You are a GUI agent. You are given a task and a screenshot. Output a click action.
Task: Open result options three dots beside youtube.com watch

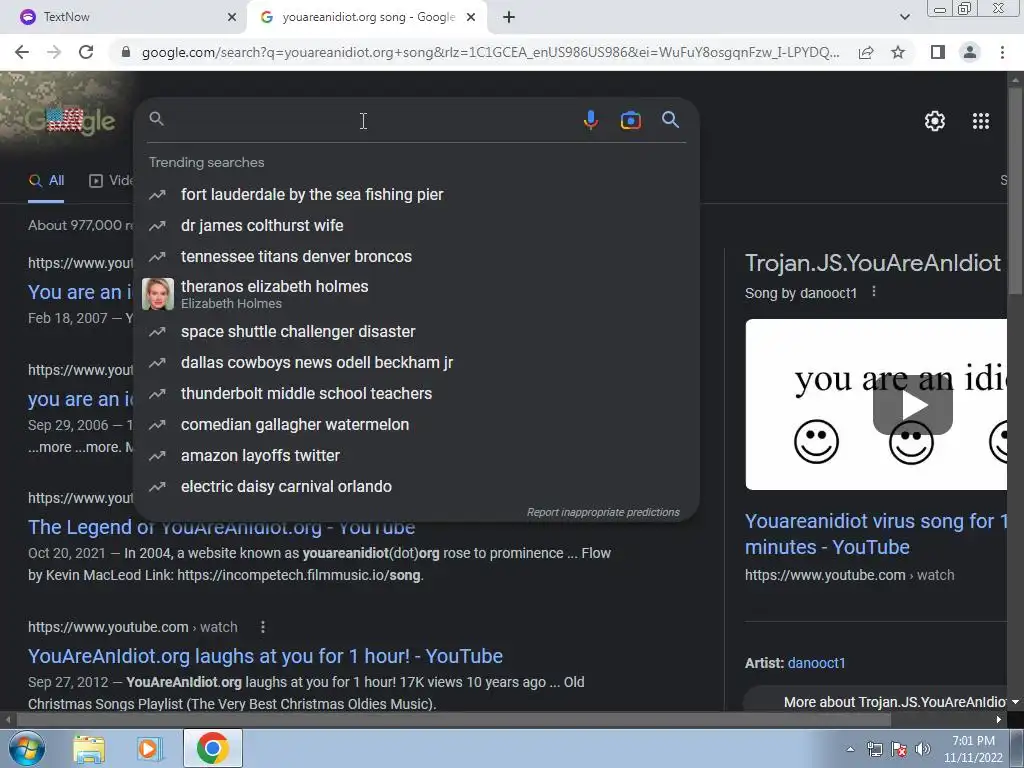click(263, 627)
